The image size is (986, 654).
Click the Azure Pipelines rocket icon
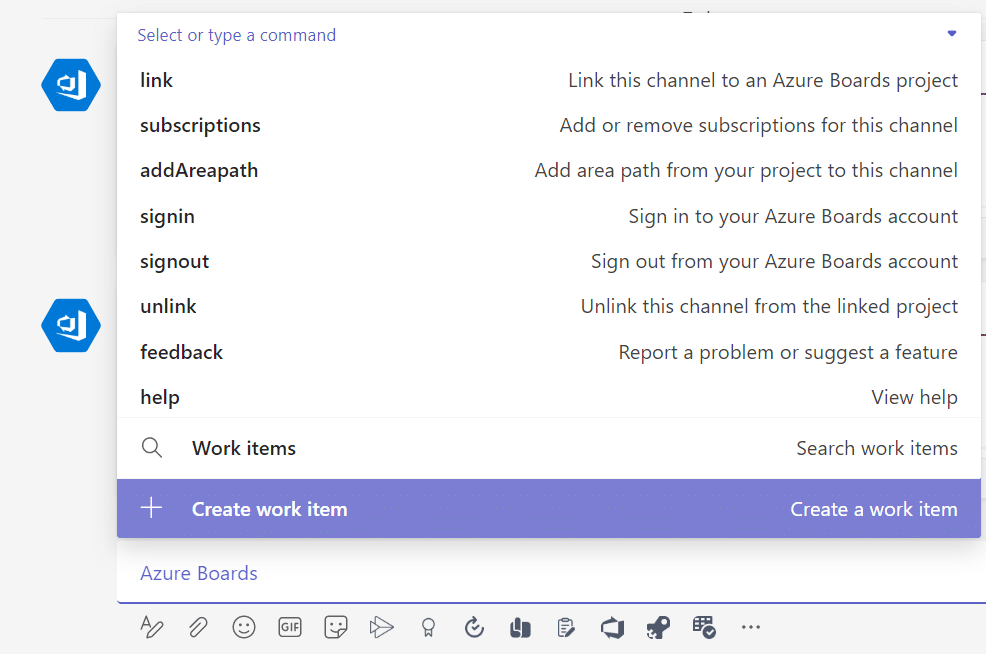click(x=658, y=628)
